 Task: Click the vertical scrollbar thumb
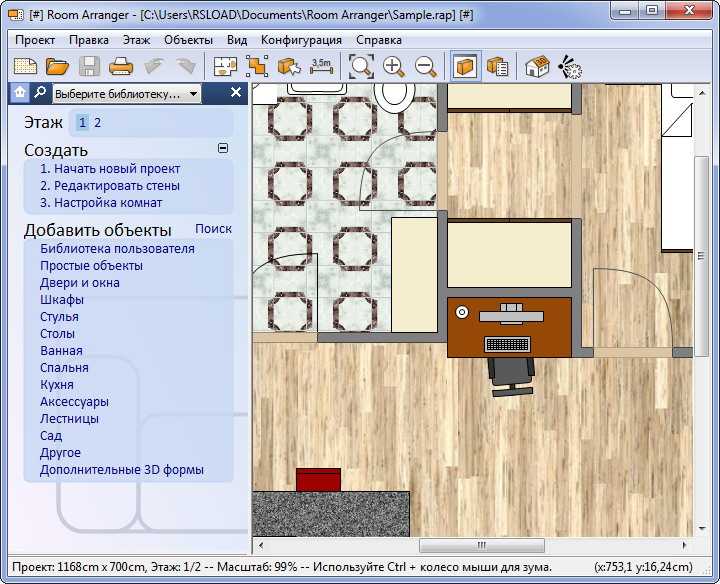pos(701,256)
